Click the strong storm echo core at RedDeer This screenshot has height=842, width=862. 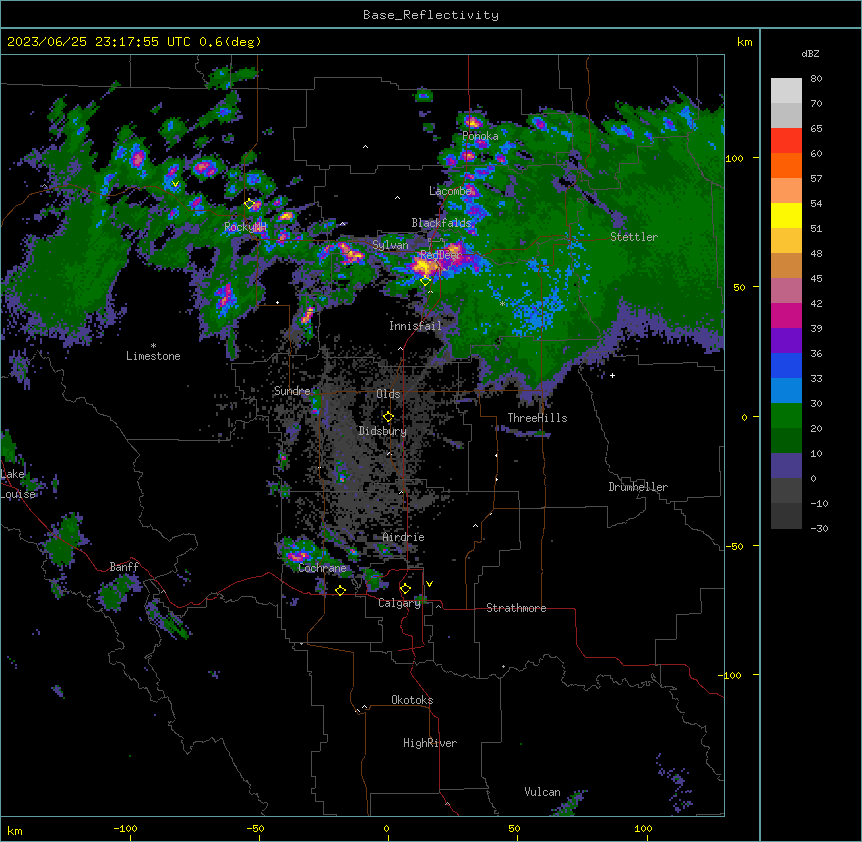(424, 267)
